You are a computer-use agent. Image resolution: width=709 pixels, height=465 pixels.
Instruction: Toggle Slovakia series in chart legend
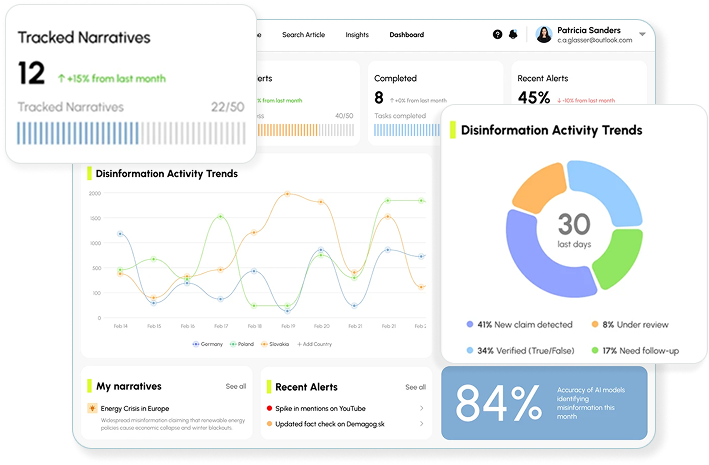(276, 343)
